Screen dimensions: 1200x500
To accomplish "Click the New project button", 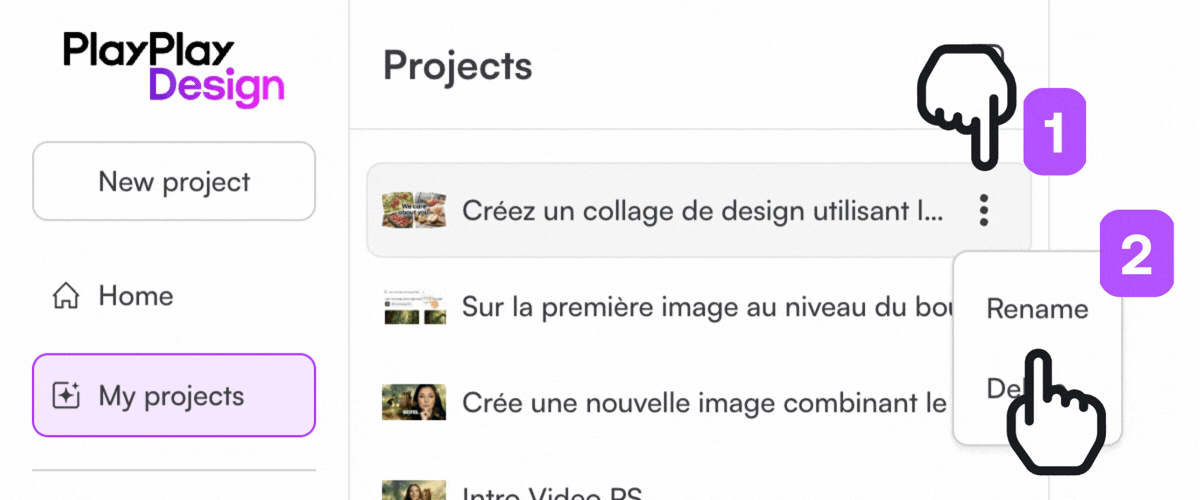I will click(174, 182).
